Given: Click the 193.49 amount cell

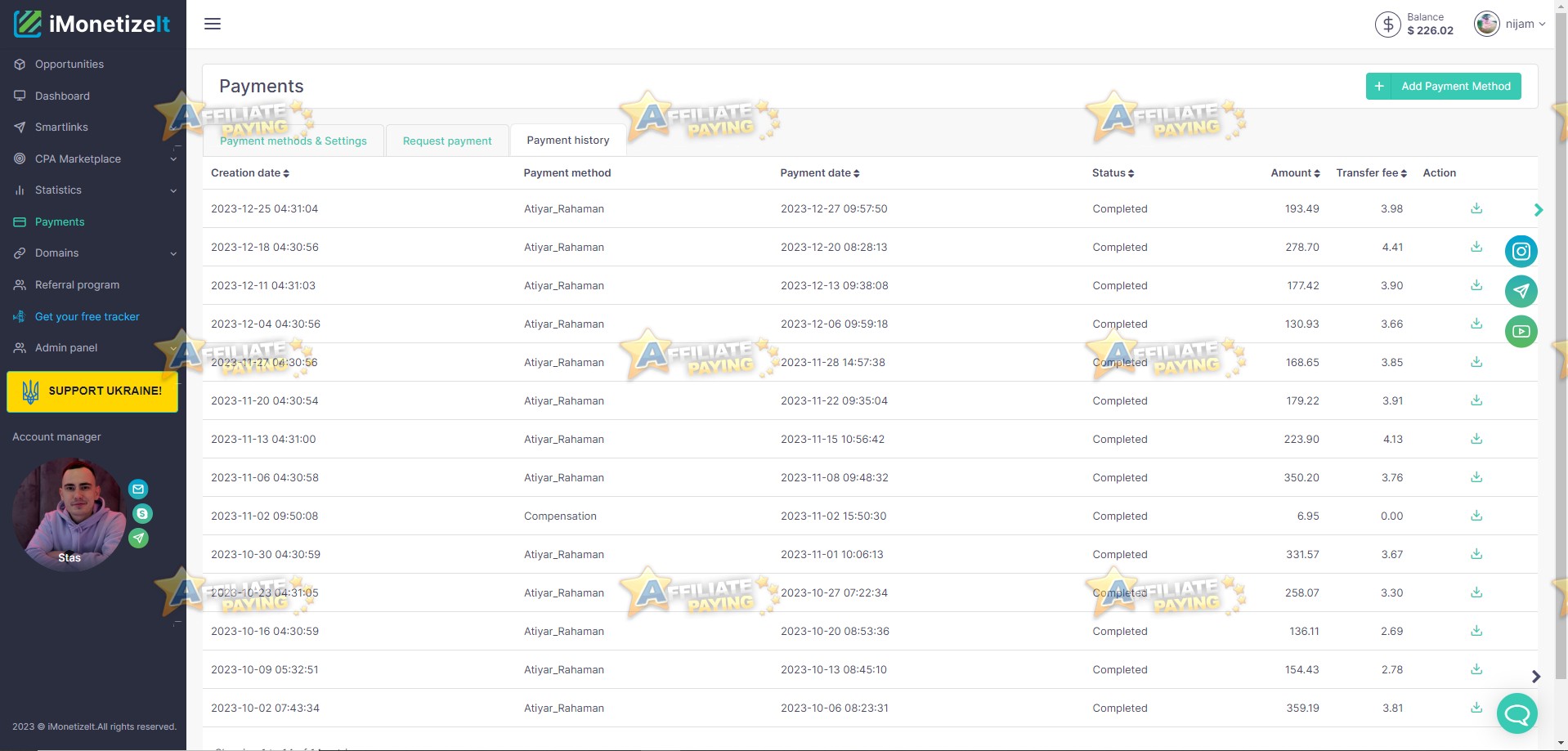Looking at the screenshot, I should 1301,208.
